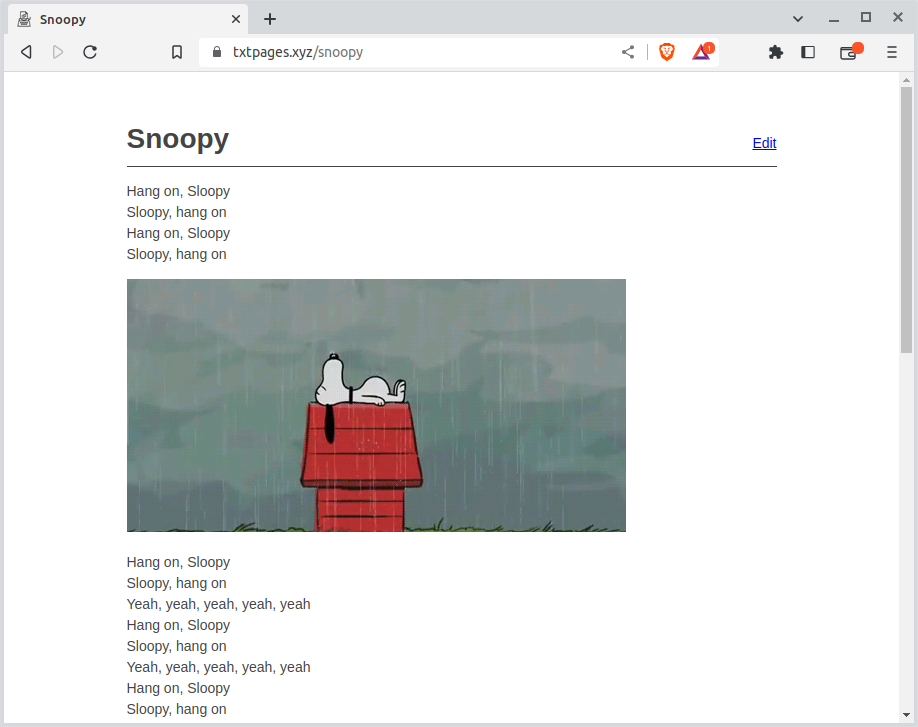Select the Snoopy browser tab
Screen dimensions: 918x727
[x=128, y=19]
